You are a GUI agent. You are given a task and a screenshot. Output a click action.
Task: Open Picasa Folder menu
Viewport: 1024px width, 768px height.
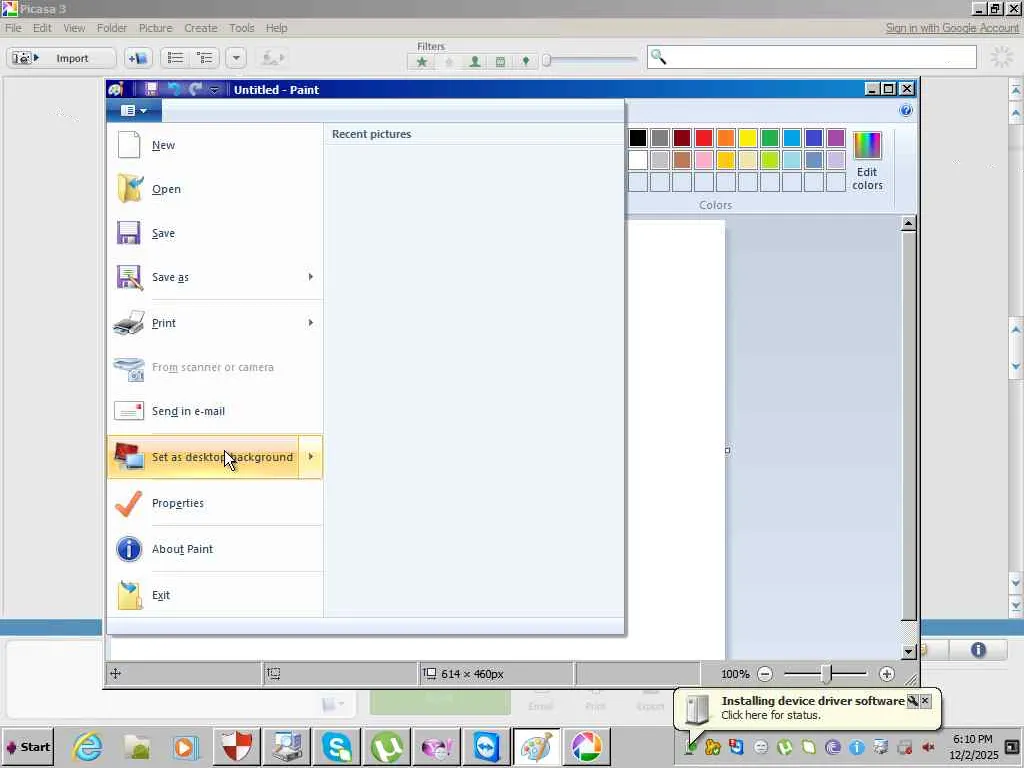click(x=112, y=28)
